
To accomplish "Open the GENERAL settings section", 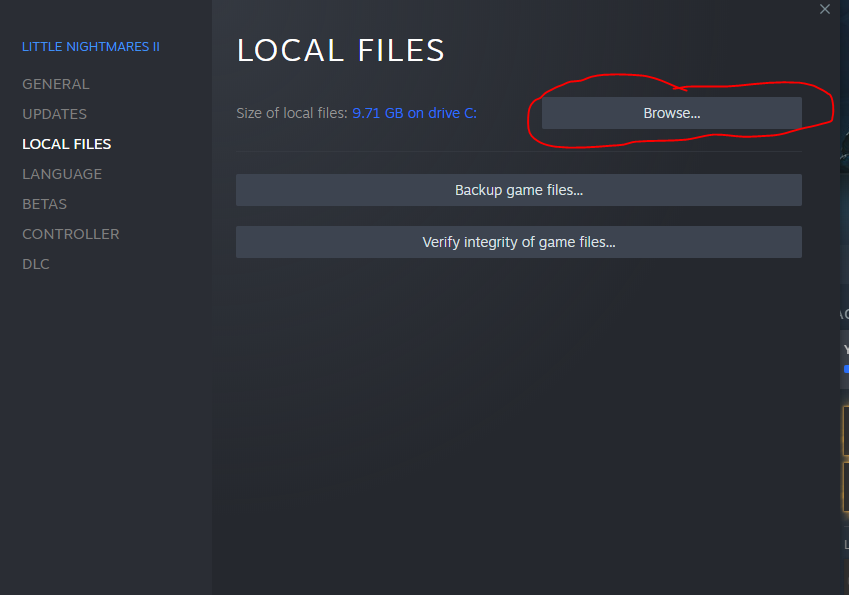I will point(56,84).
